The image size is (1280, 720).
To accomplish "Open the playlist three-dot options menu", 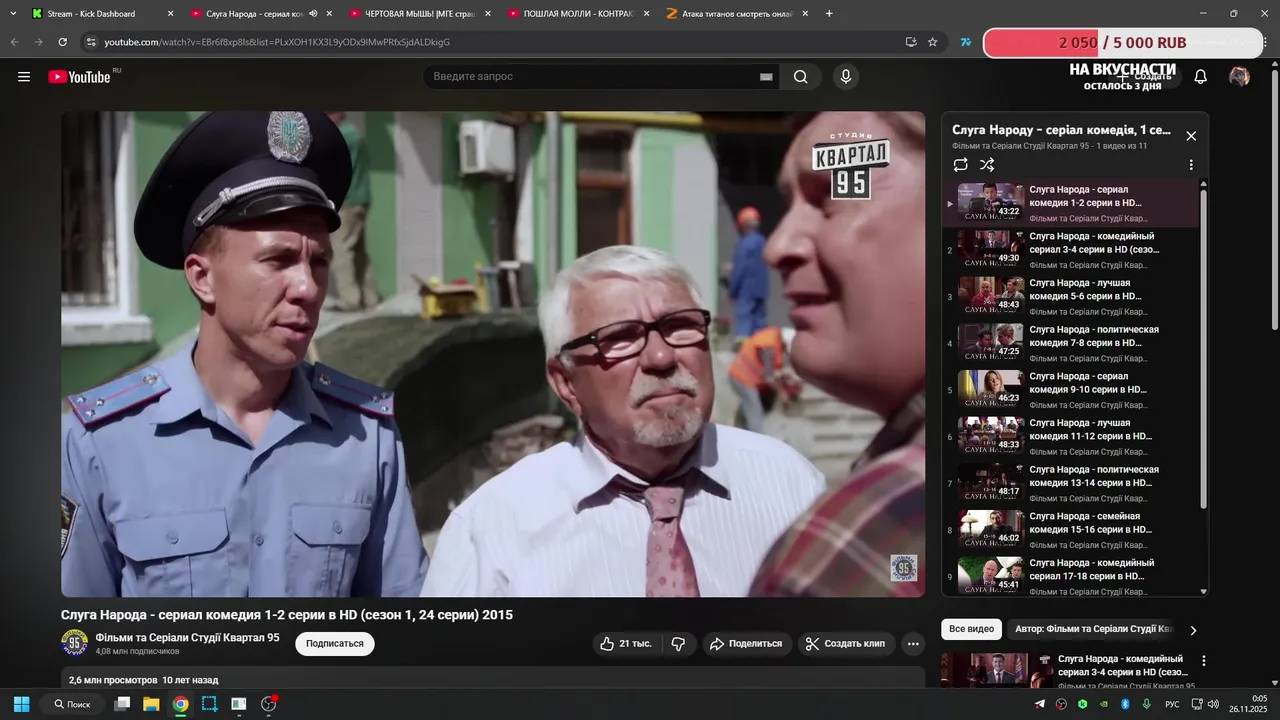I will (1191, 165).
